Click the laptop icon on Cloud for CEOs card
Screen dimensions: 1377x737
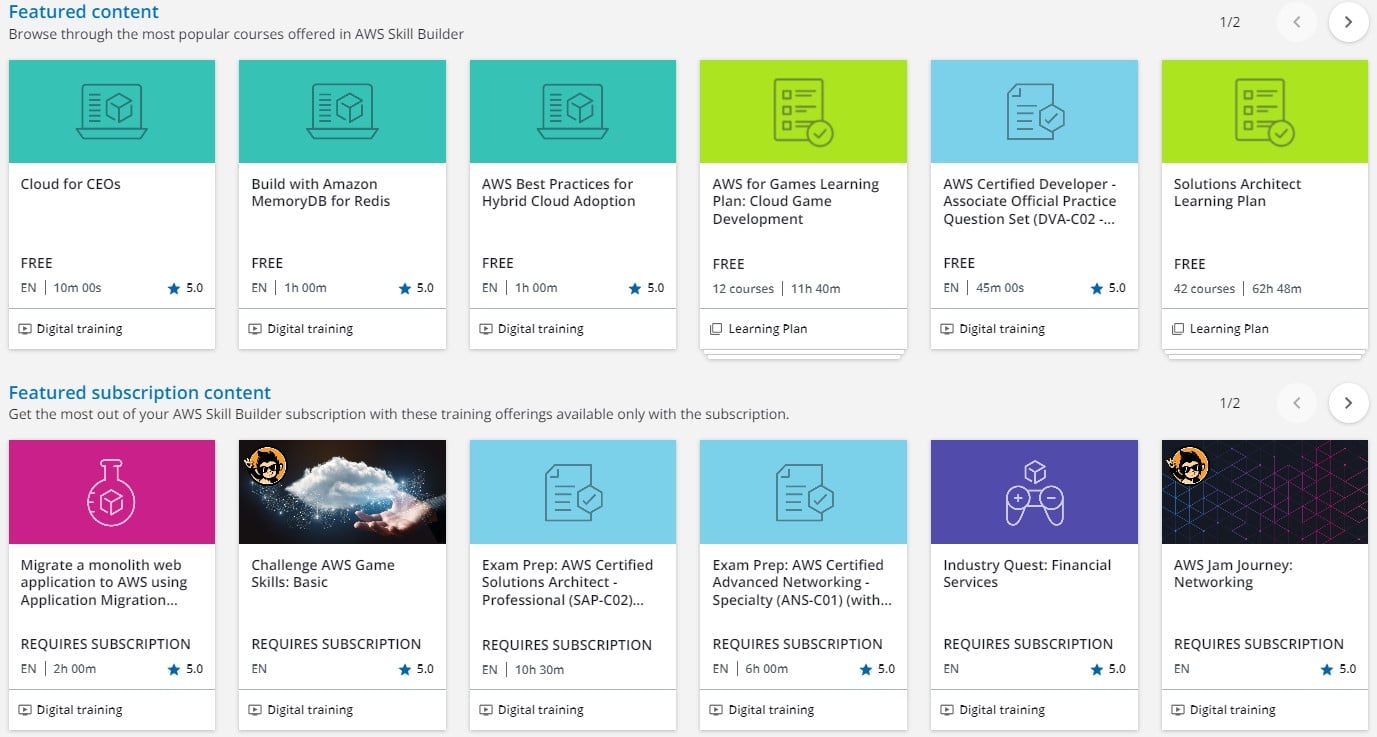tap(112, 111)
